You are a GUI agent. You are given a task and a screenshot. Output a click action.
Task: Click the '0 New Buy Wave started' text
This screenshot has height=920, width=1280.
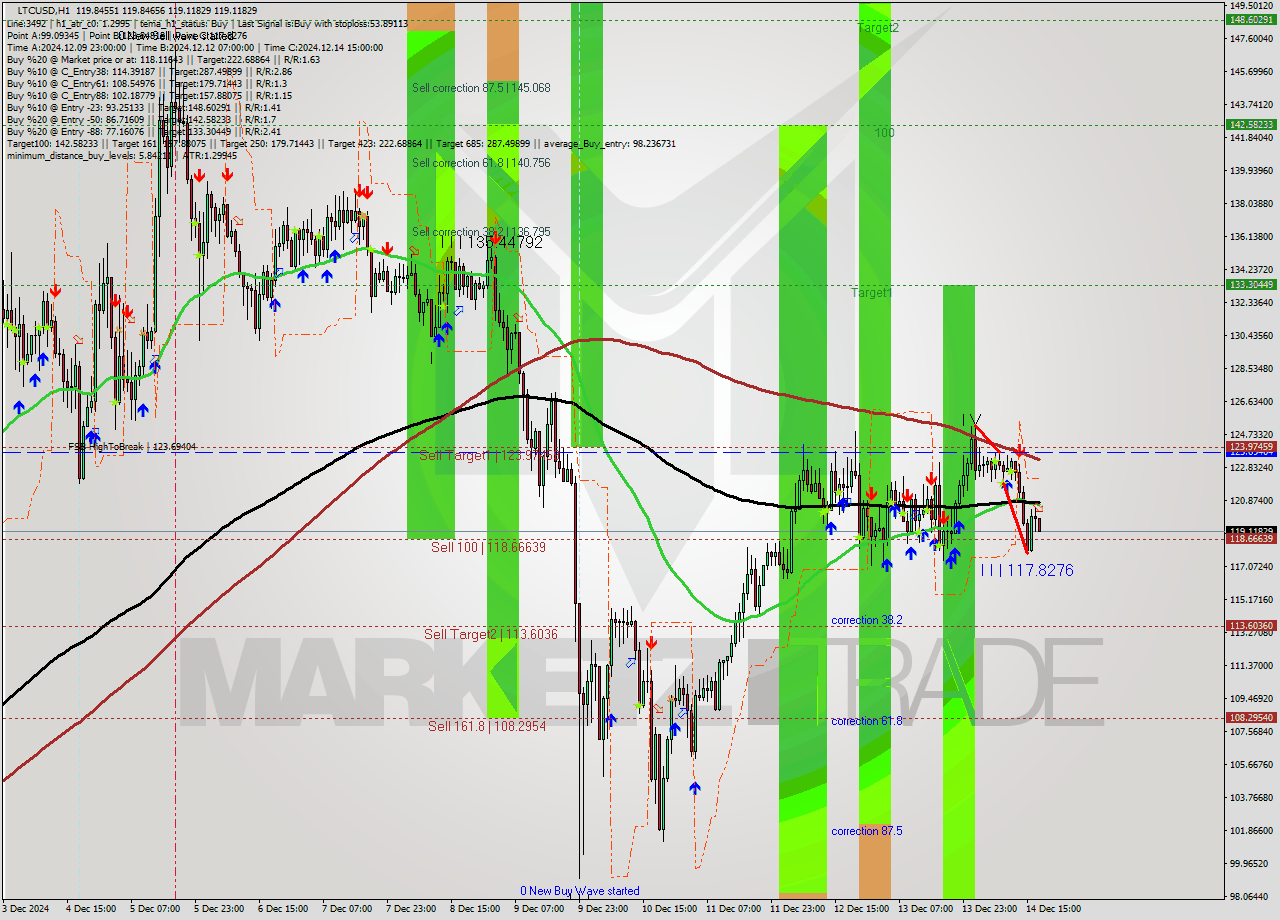(x=580, y=891)
